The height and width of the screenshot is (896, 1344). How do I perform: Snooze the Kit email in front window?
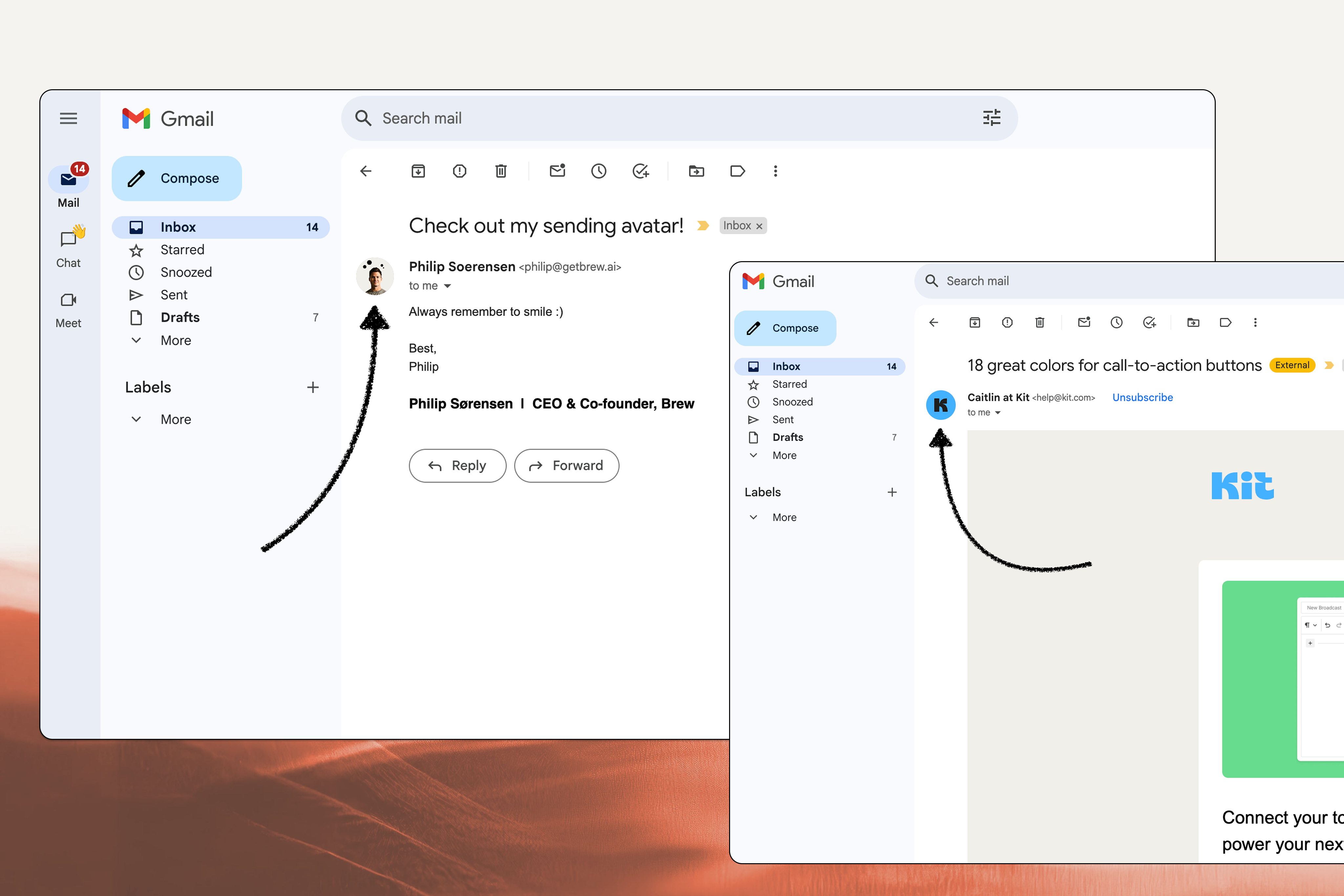(x=1116, y=322)
